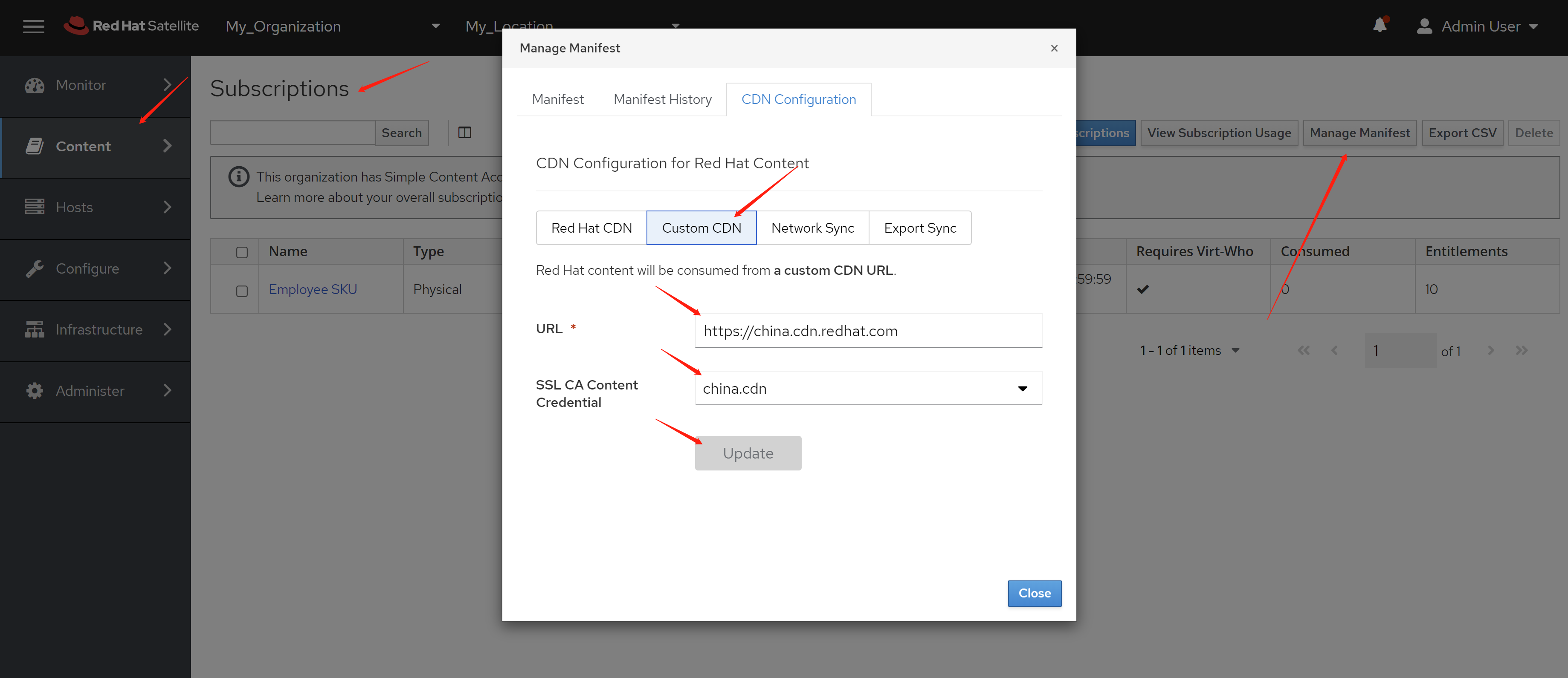The image size is (1568, 678).
Task: Click the Update button
Action: (748, 453)
